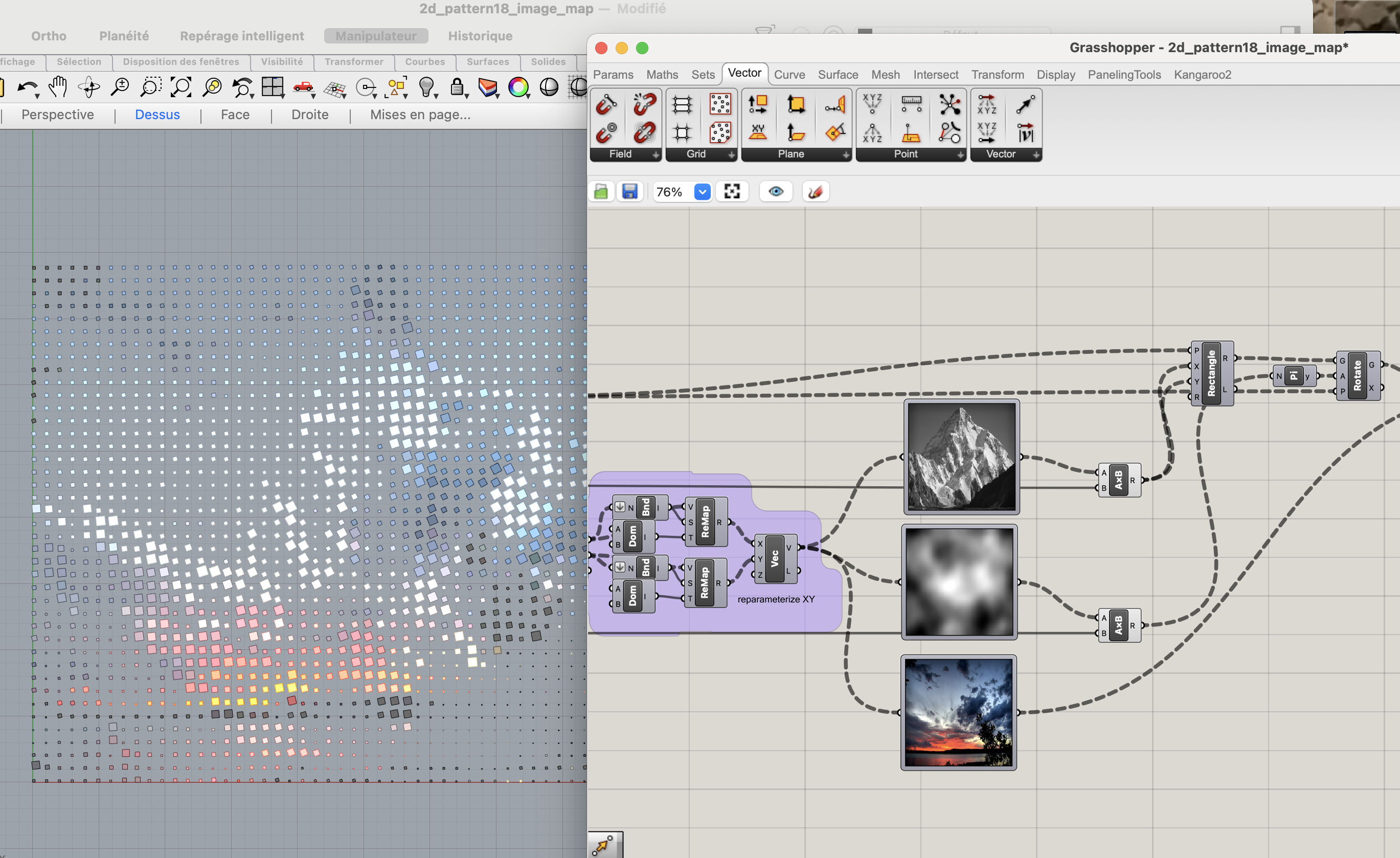Click Mises en page... button
1400x858 pixels.
coord(420,114)
